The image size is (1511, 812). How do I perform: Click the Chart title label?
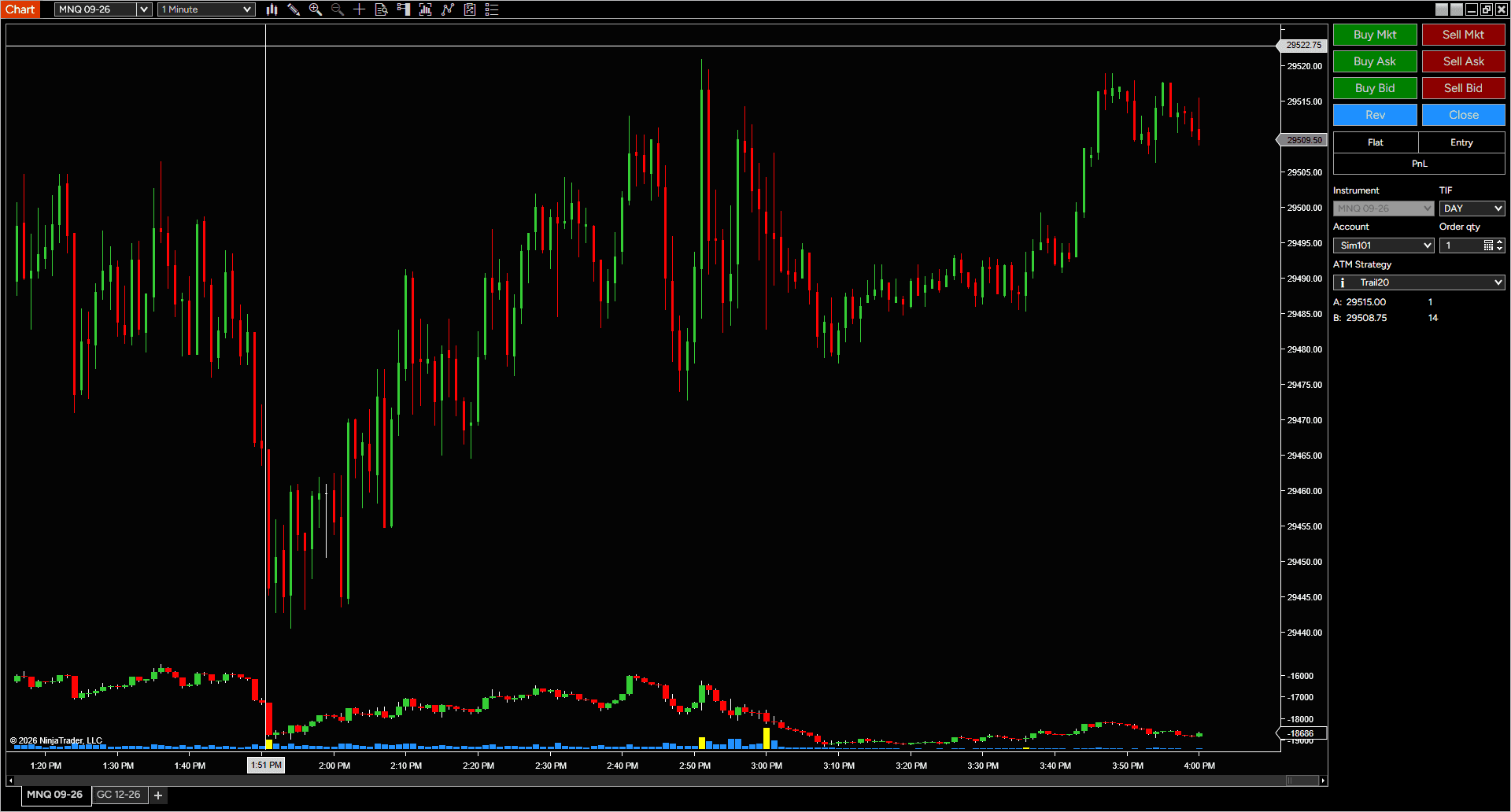click(x=20, y=9)
